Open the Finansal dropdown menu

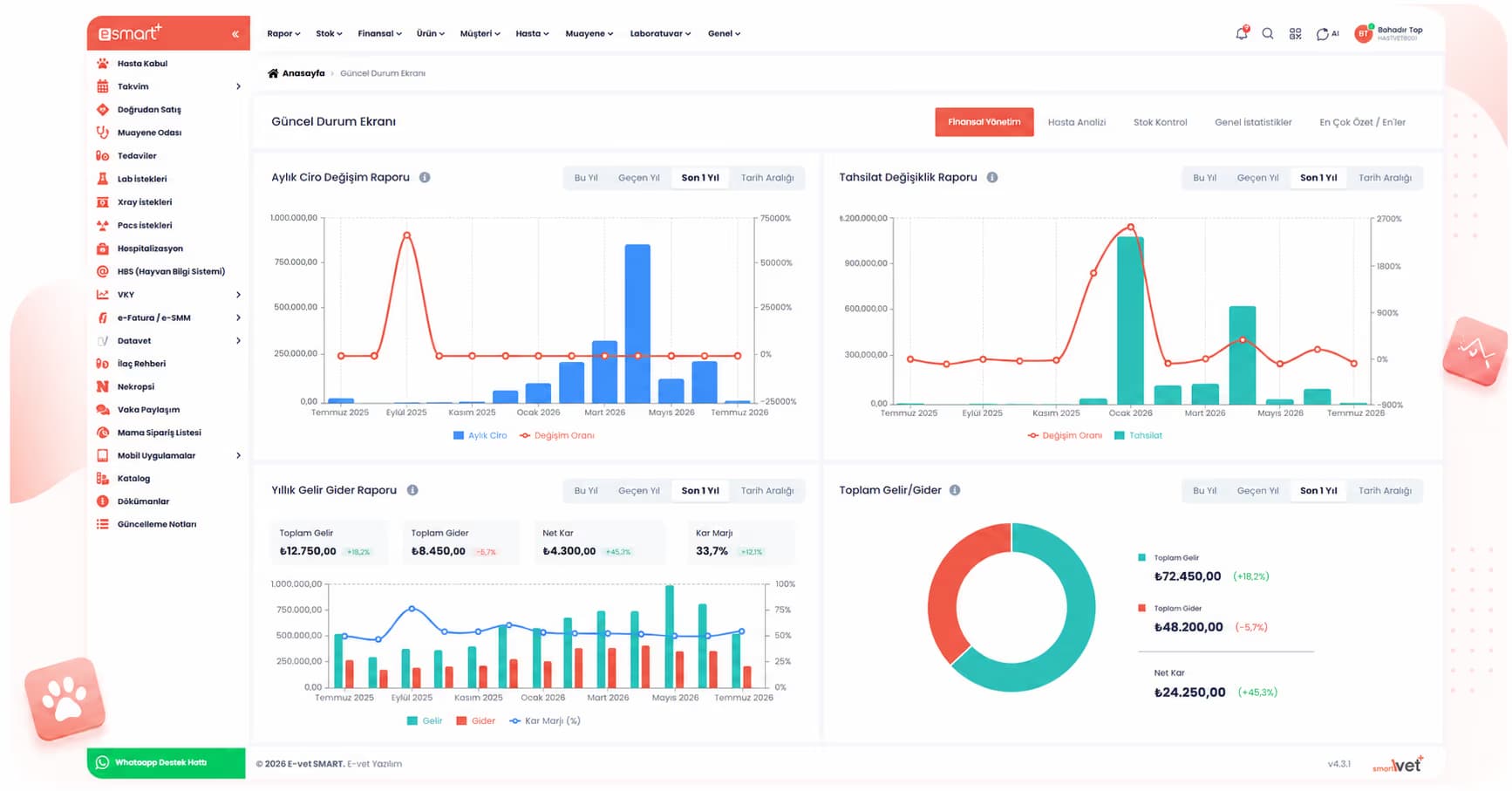(x=379, y=34)
